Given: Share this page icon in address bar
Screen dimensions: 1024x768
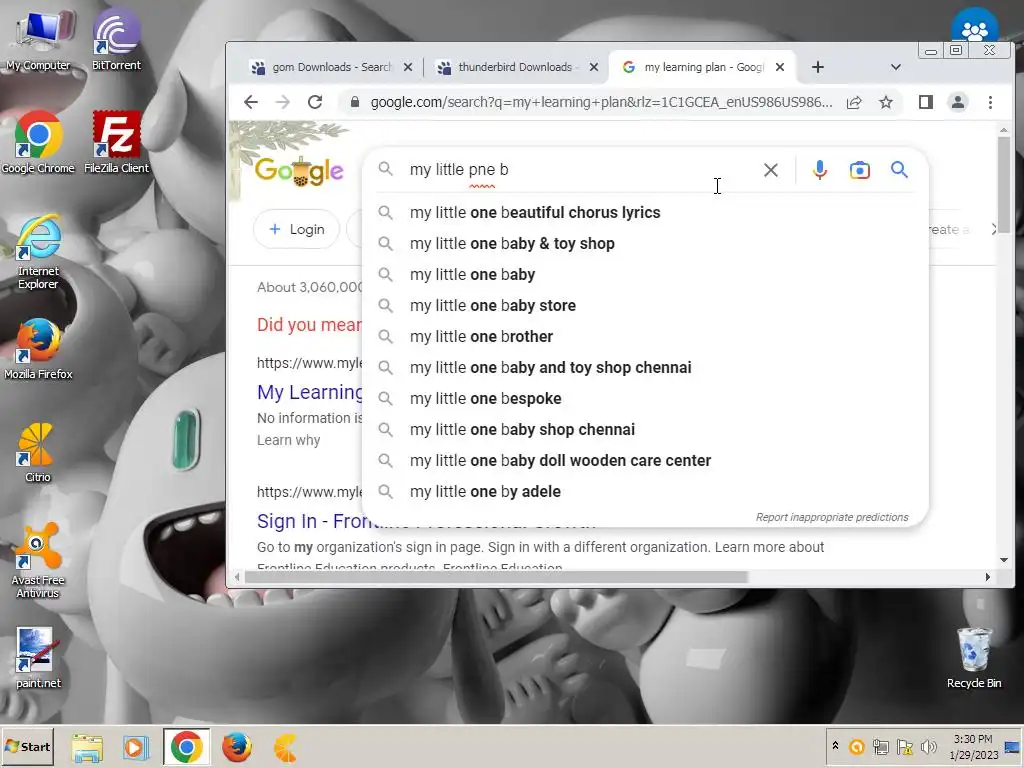Looking at the screenshot, I should [854, 102].
